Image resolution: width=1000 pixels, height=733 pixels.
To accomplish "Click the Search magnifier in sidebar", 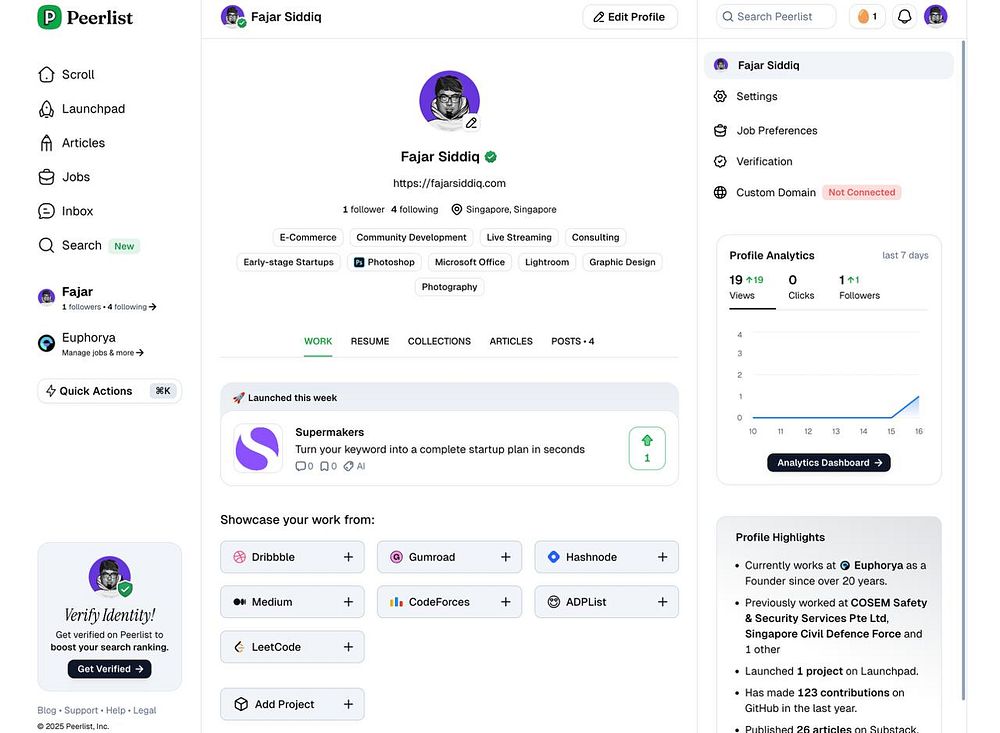I will tap(46, 245).
